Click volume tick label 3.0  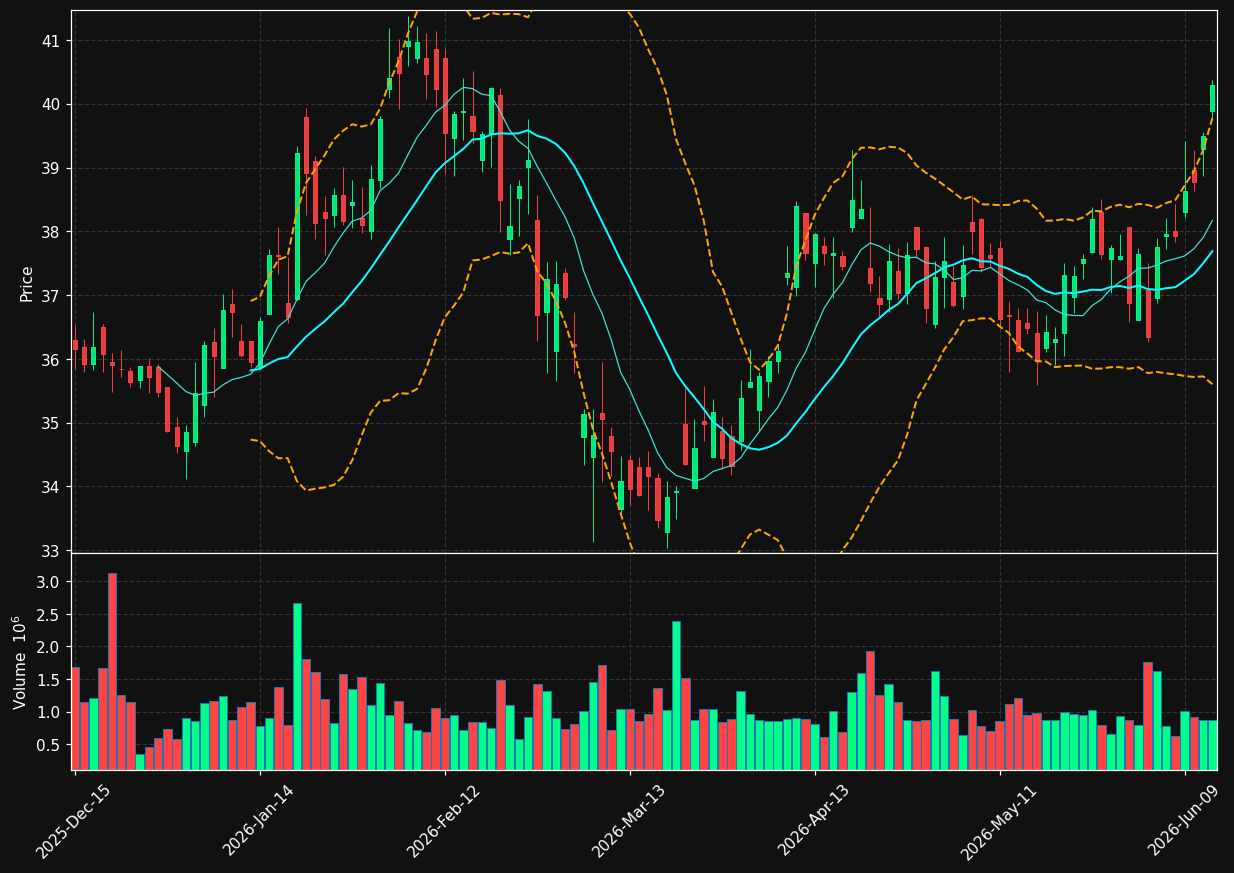(x=49, y=582)
